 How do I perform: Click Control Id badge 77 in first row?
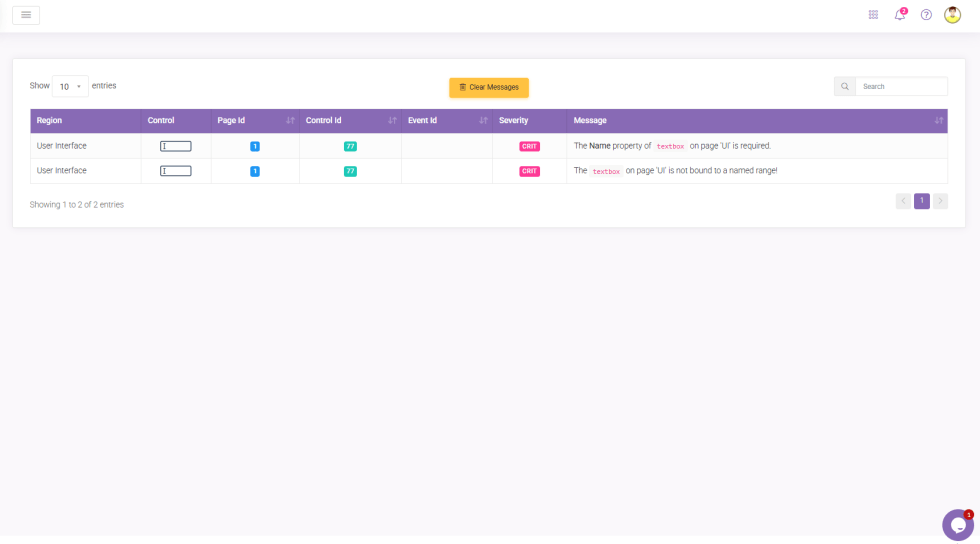350,146
